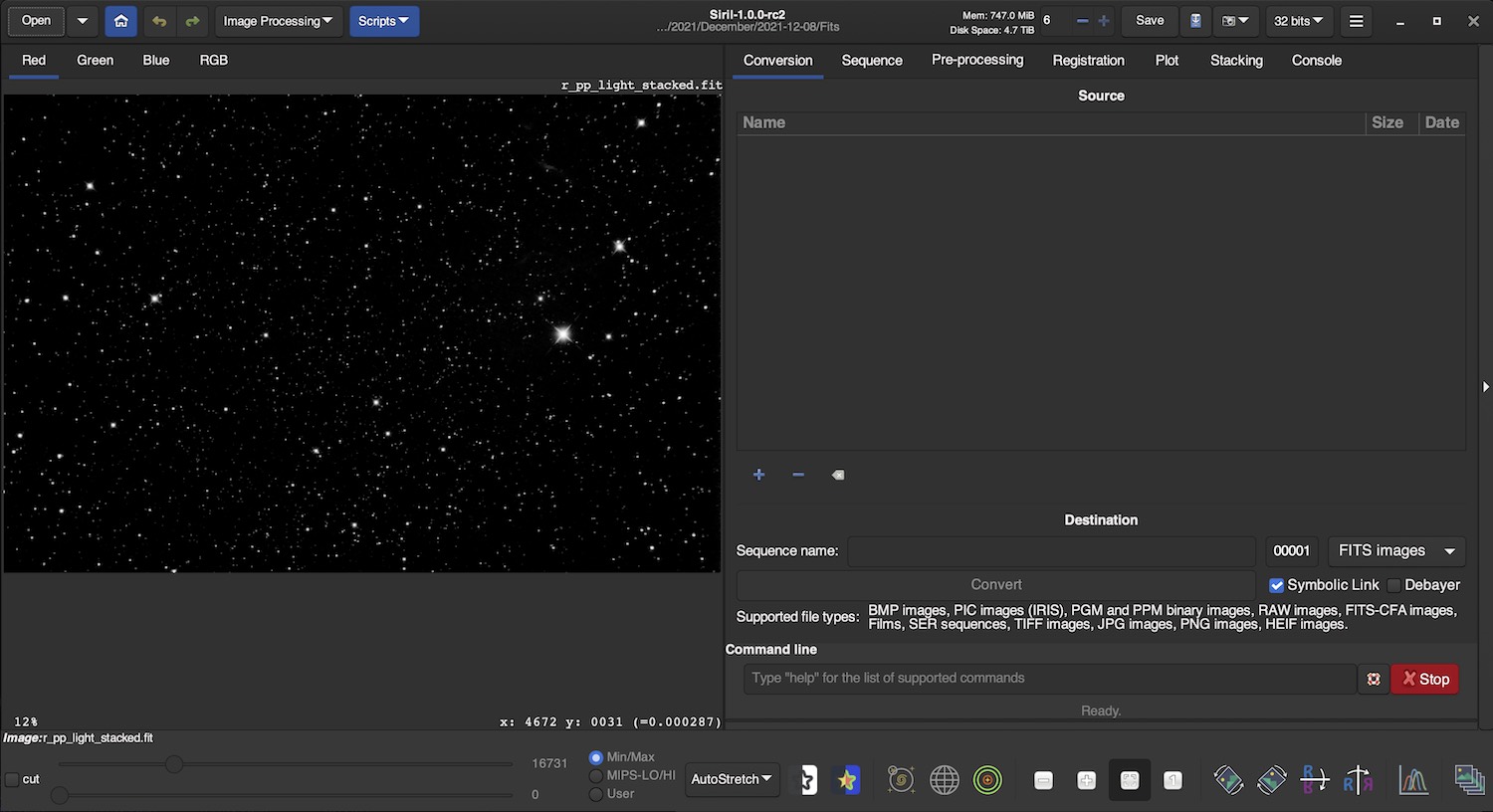Click the hamburger menu icon
Screen dimensions: 1493x812
click(1356, 21)
